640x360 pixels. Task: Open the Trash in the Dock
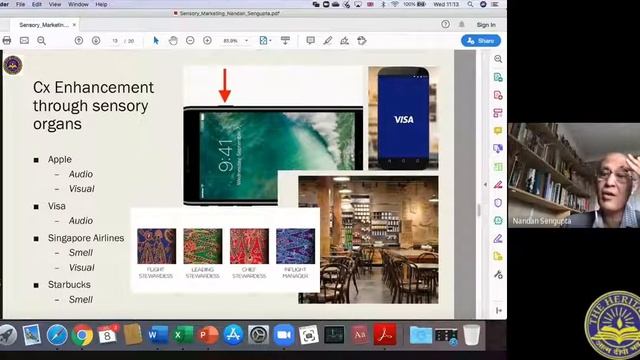tap(471, 335)
